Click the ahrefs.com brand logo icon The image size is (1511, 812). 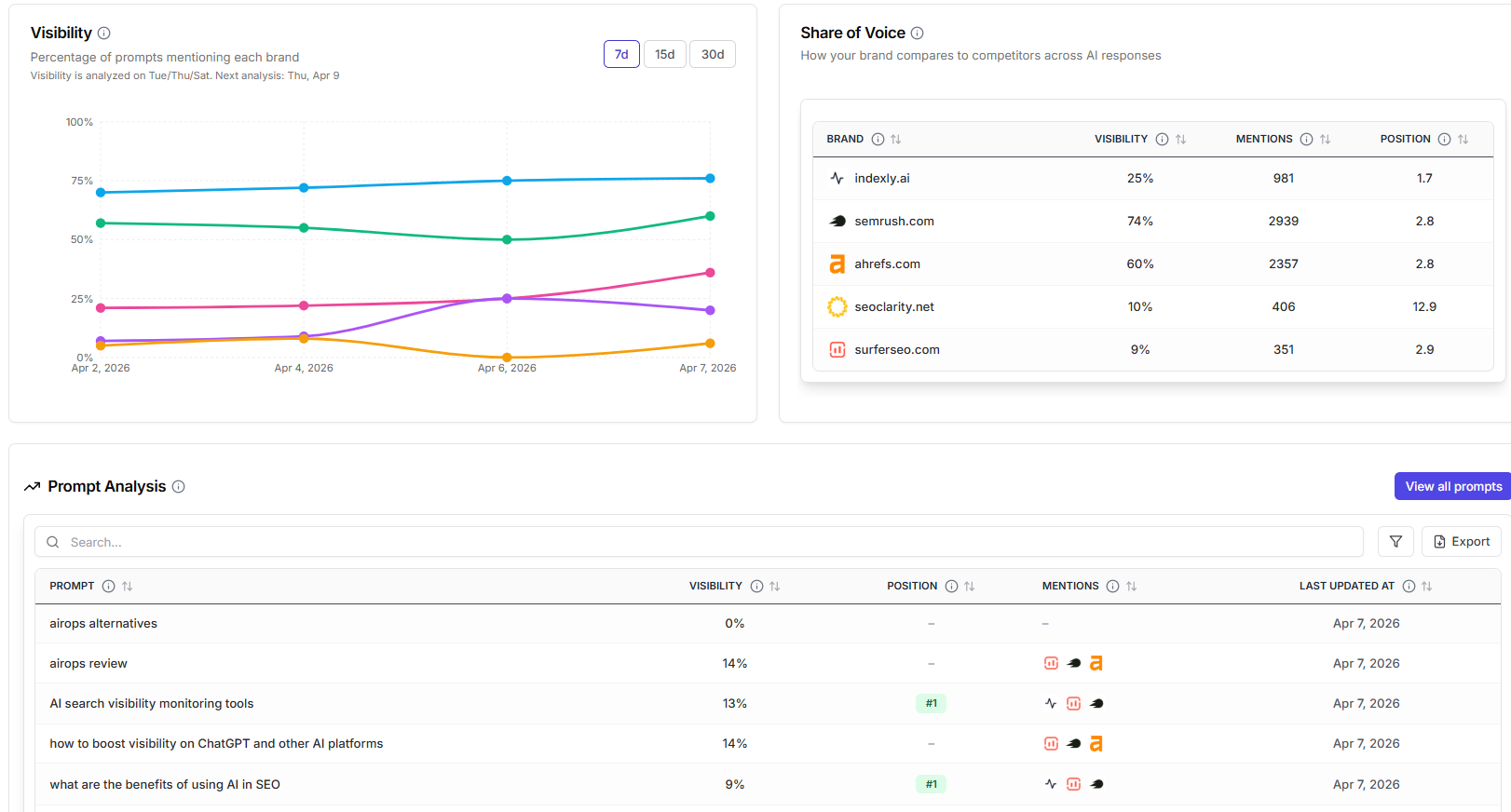[x=837, y=264]
